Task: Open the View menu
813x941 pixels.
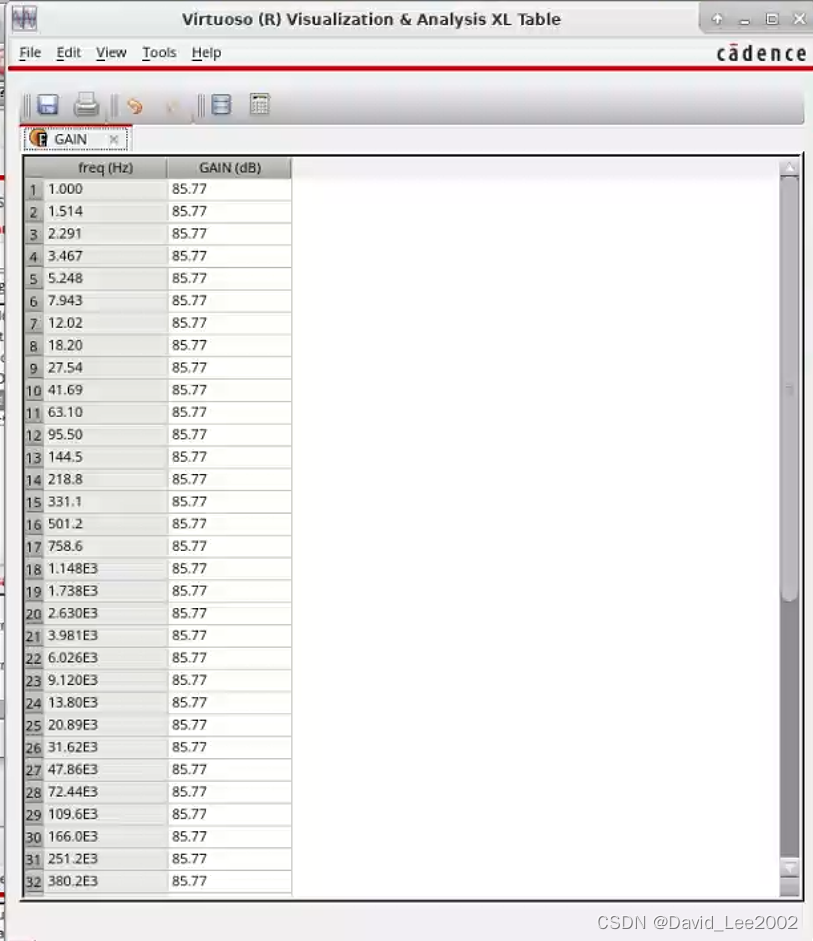Action: tap(111, 53)
